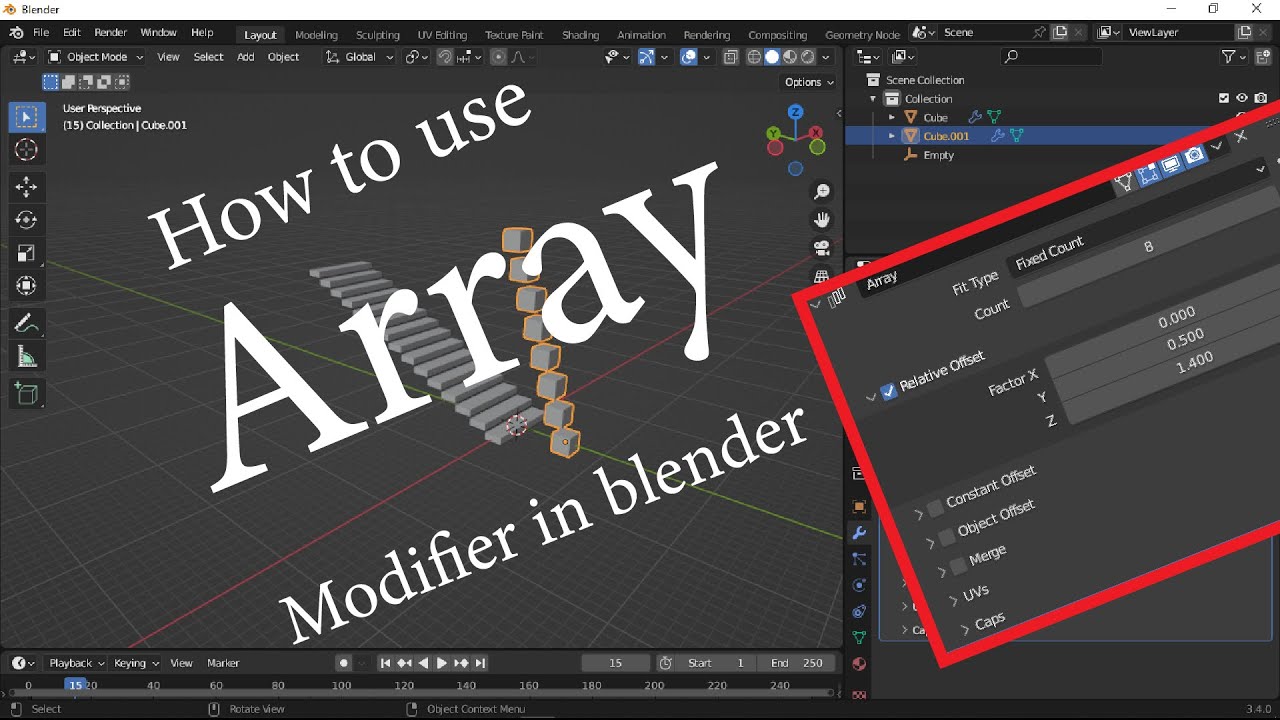Screen dimensions: 1280x720
Task: Open the outliner filter dropdown
Action: click(1234, 57)
